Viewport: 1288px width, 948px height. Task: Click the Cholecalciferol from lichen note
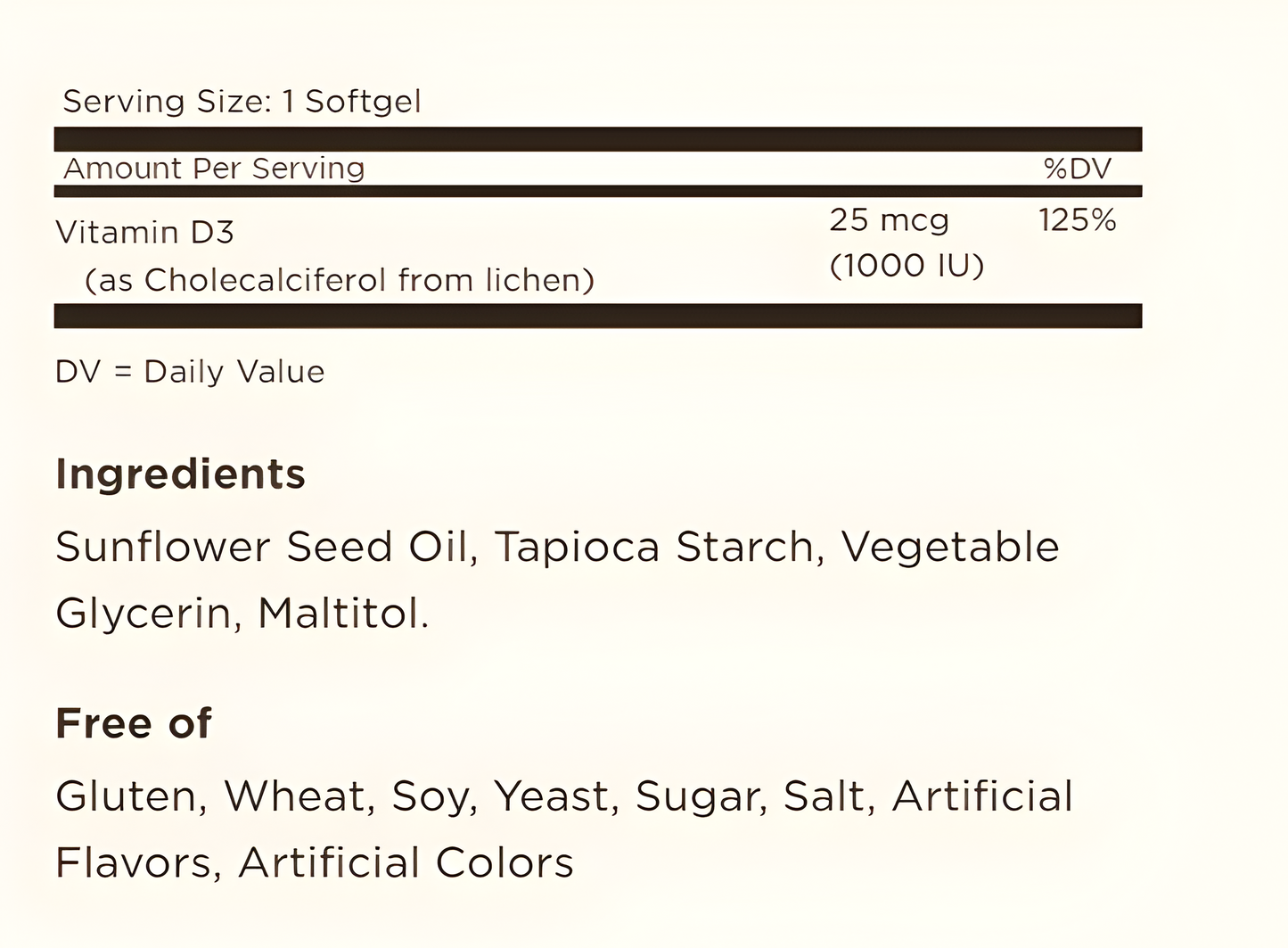click(339, 281)
